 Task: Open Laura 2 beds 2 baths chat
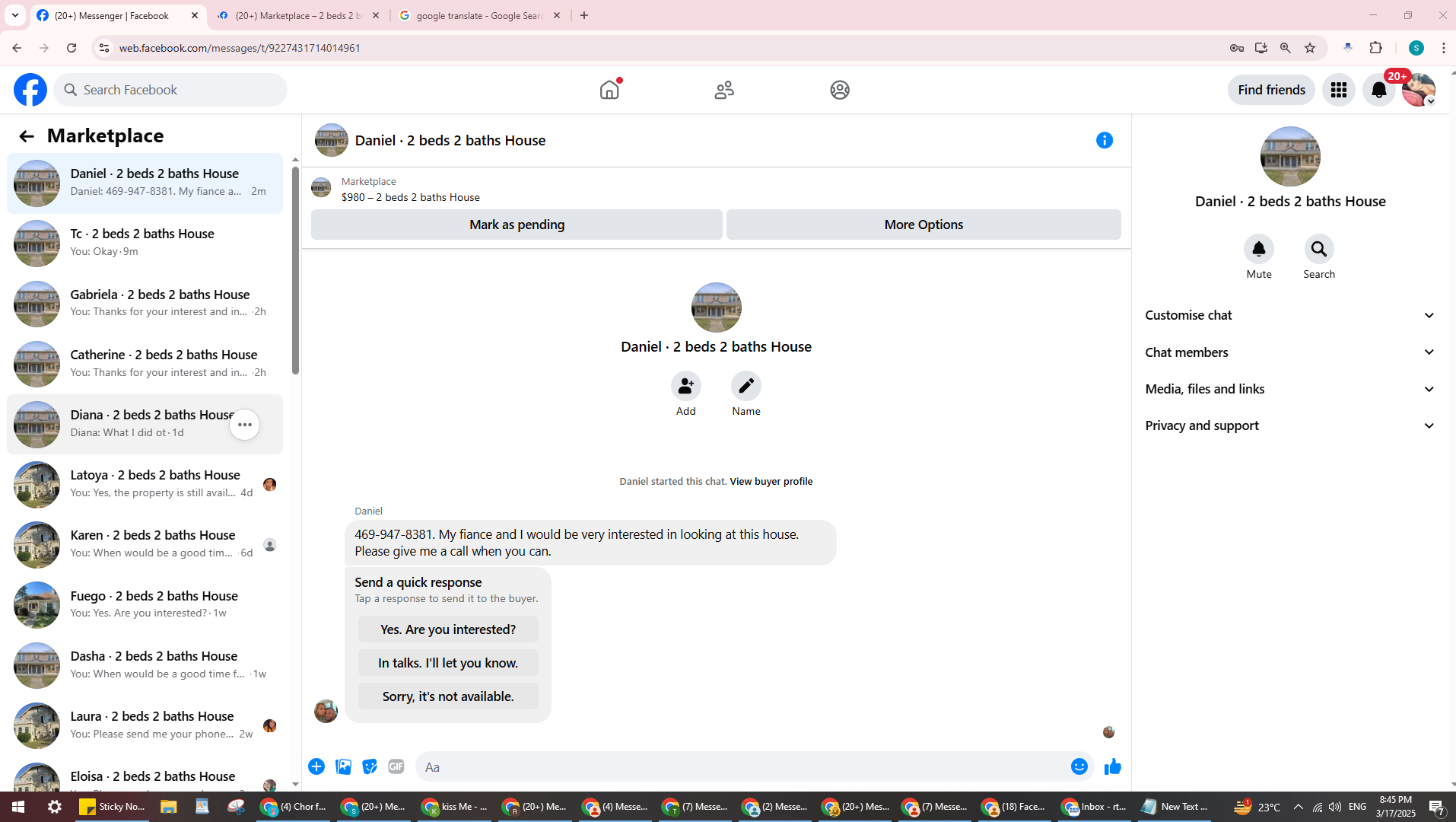click(x=145, y=725)
